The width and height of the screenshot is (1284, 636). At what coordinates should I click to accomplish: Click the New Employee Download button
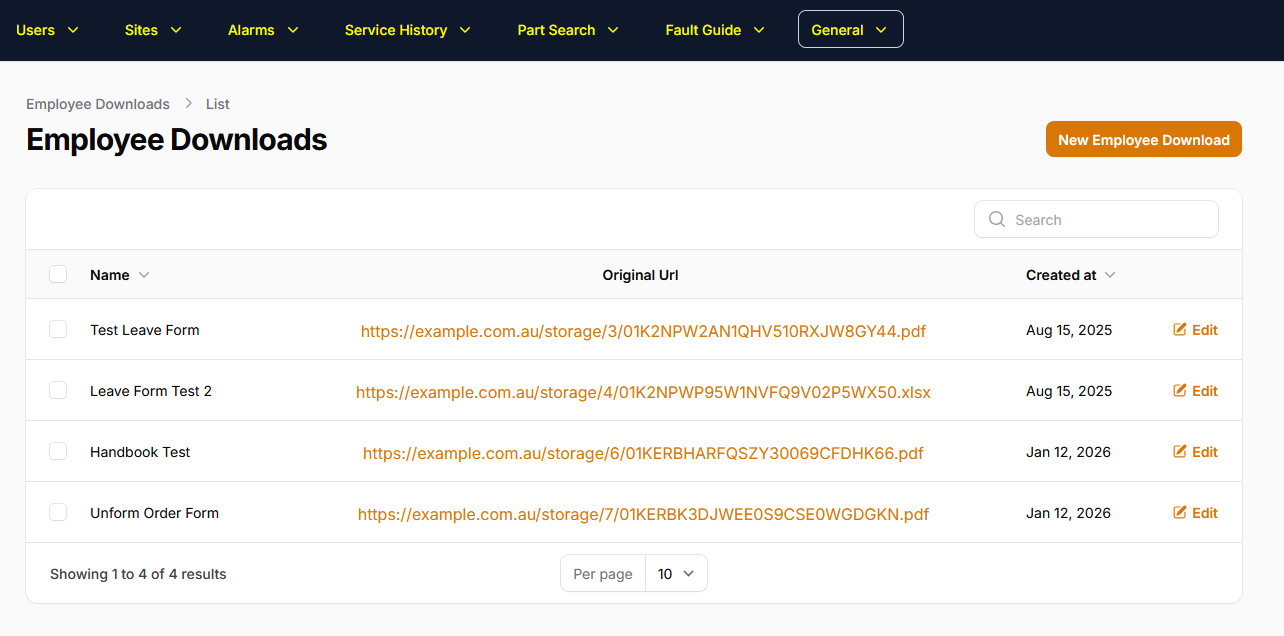pos(1143,140)
